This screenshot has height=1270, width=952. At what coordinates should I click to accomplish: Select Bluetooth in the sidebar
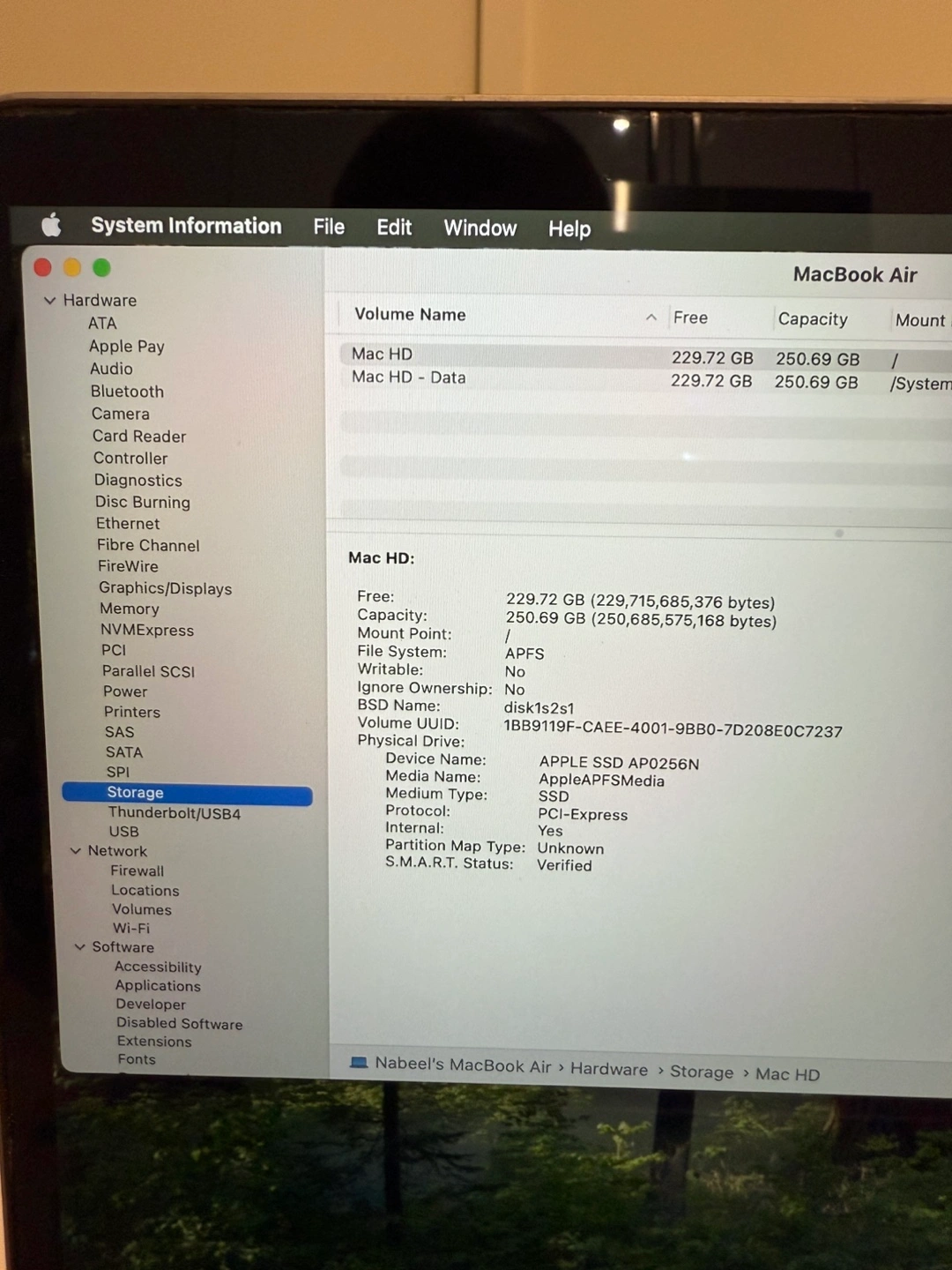(127, 392)
